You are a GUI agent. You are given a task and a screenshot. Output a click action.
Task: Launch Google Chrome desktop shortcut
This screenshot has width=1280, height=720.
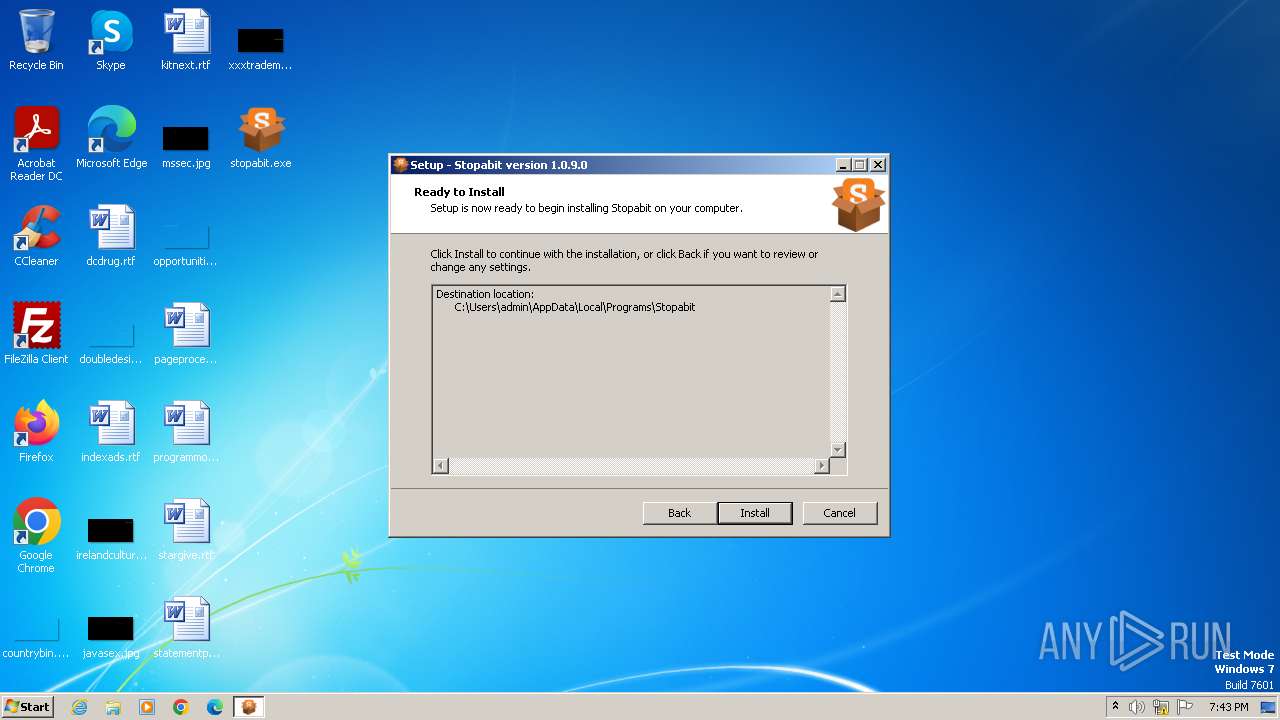(36, 536)
